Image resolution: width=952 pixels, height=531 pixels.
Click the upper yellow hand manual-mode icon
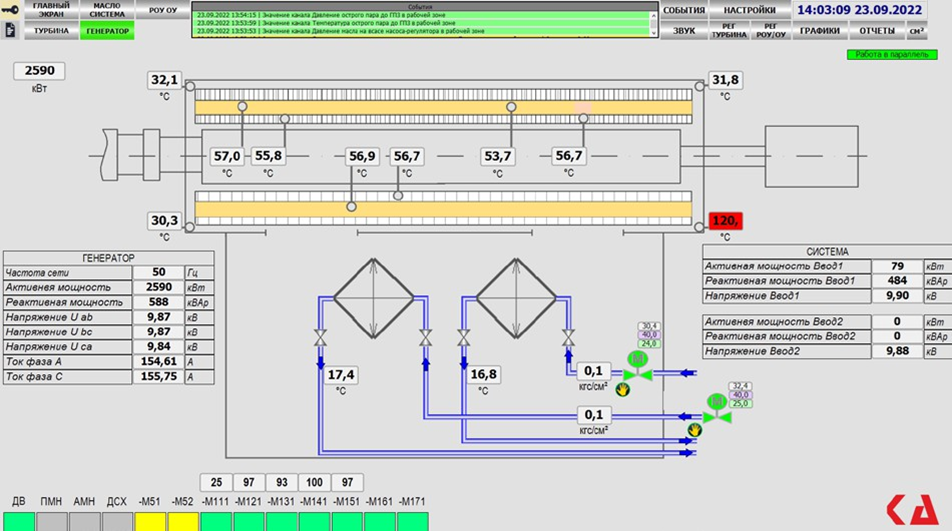tap(622, 390)
